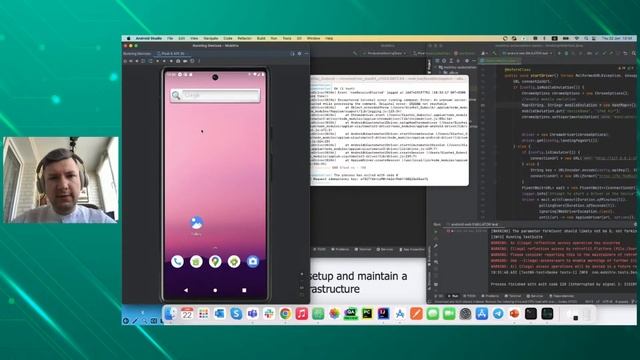
Task: Click the Google search bar on the emulator
Action: click(215, 95)
